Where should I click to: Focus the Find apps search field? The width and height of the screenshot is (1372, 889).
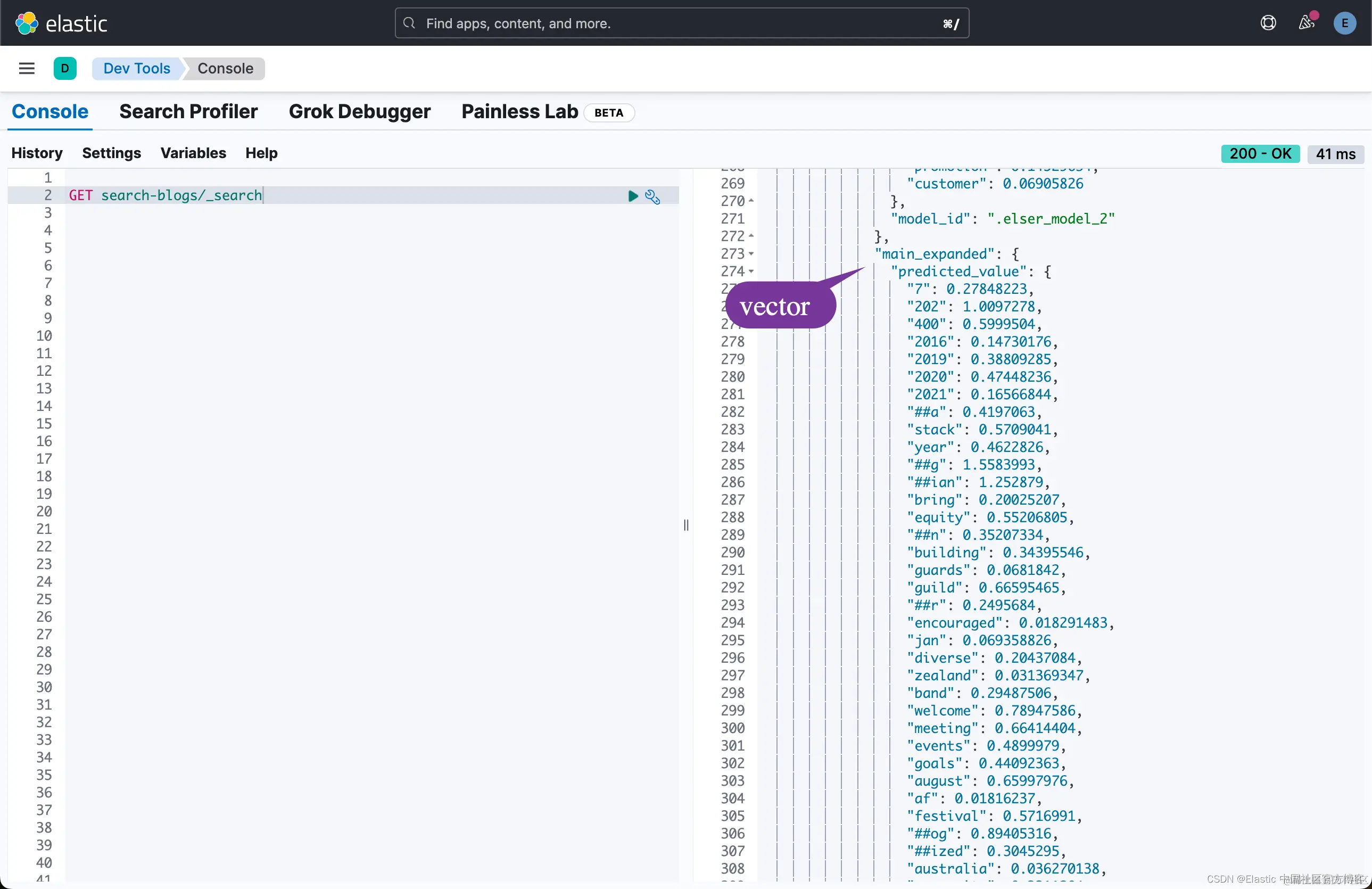coord(680,23)
